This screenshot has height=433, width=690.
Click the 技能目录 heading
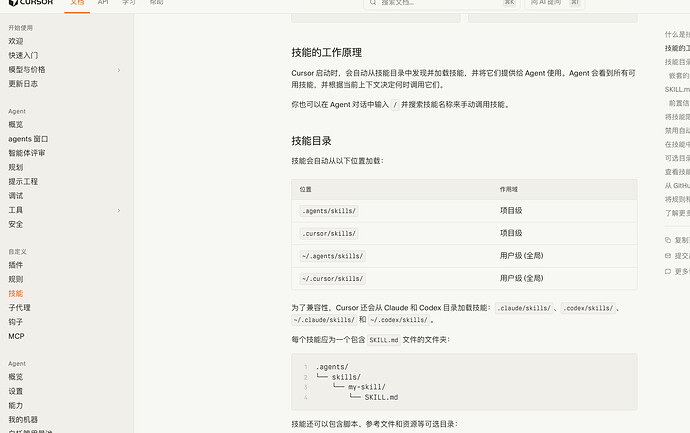[311, 141]
